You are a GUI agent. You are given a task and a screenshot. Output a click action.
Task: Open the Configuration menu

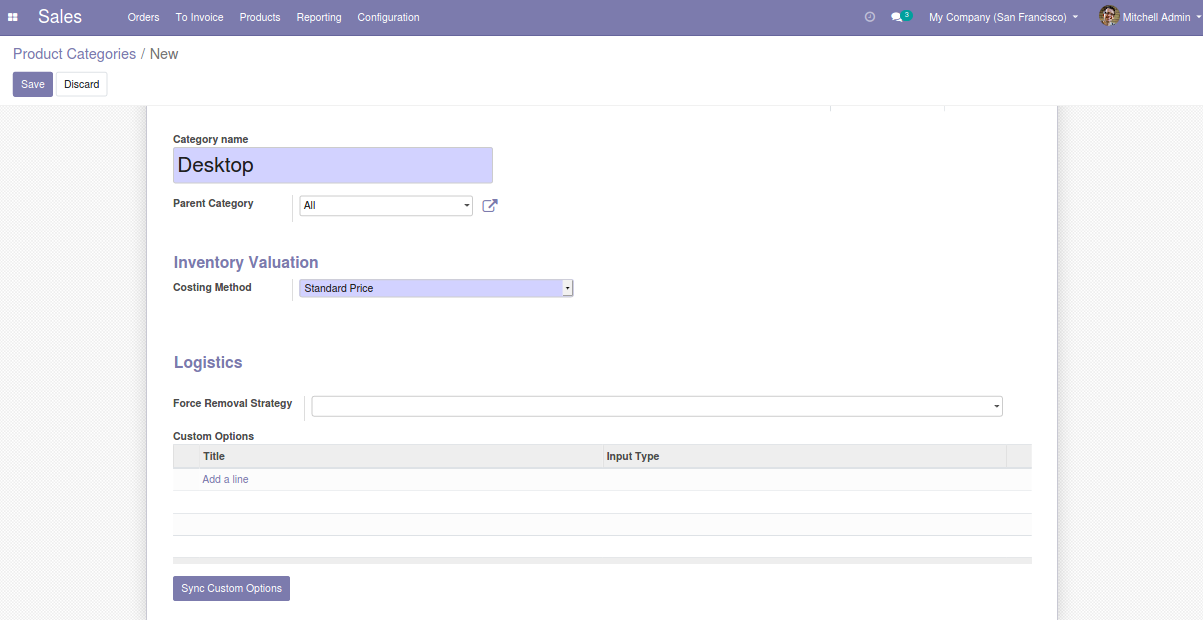388,17
